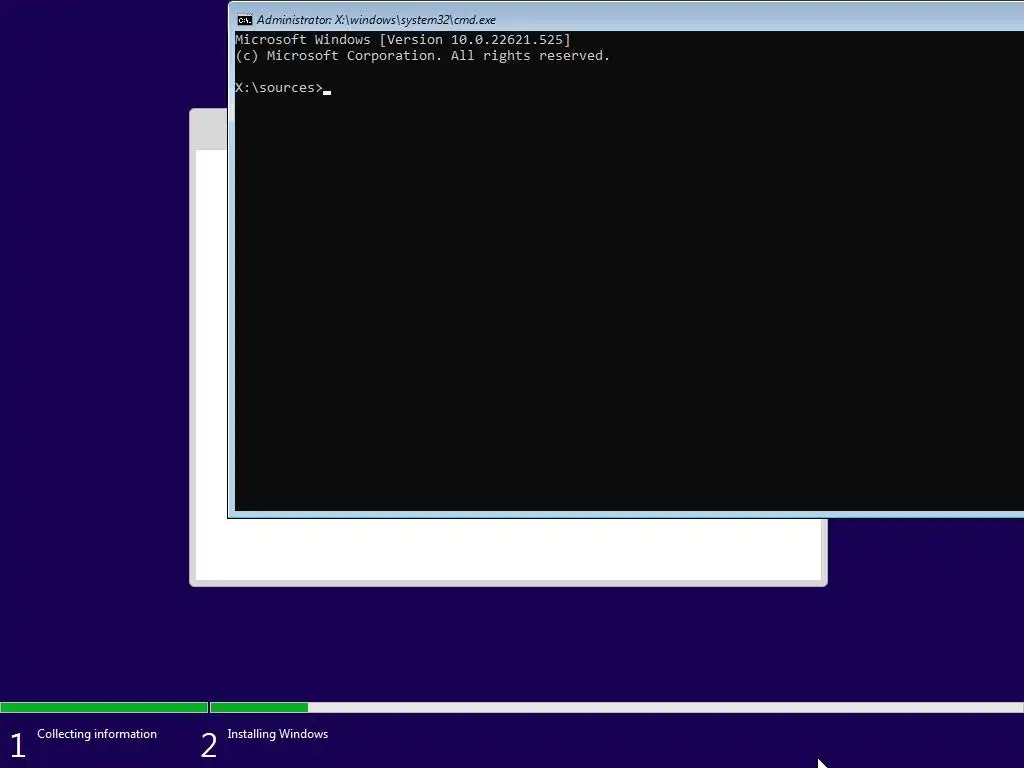Screen dimensions: 1024x768
Task: Click the Installing Windows progress bar
Action: pos(616,707)
